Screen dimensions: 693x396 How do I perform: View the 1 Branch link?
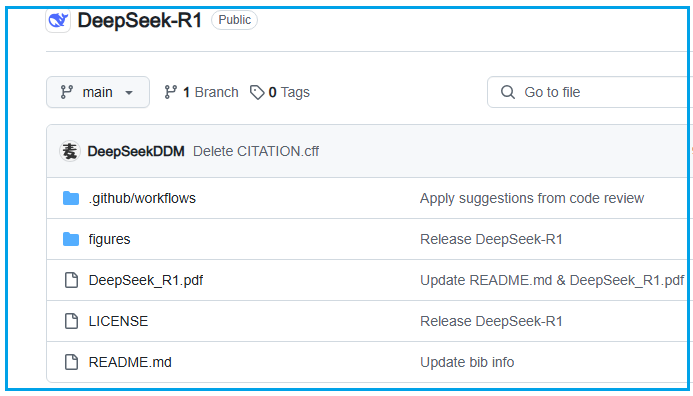coord(201,92)
